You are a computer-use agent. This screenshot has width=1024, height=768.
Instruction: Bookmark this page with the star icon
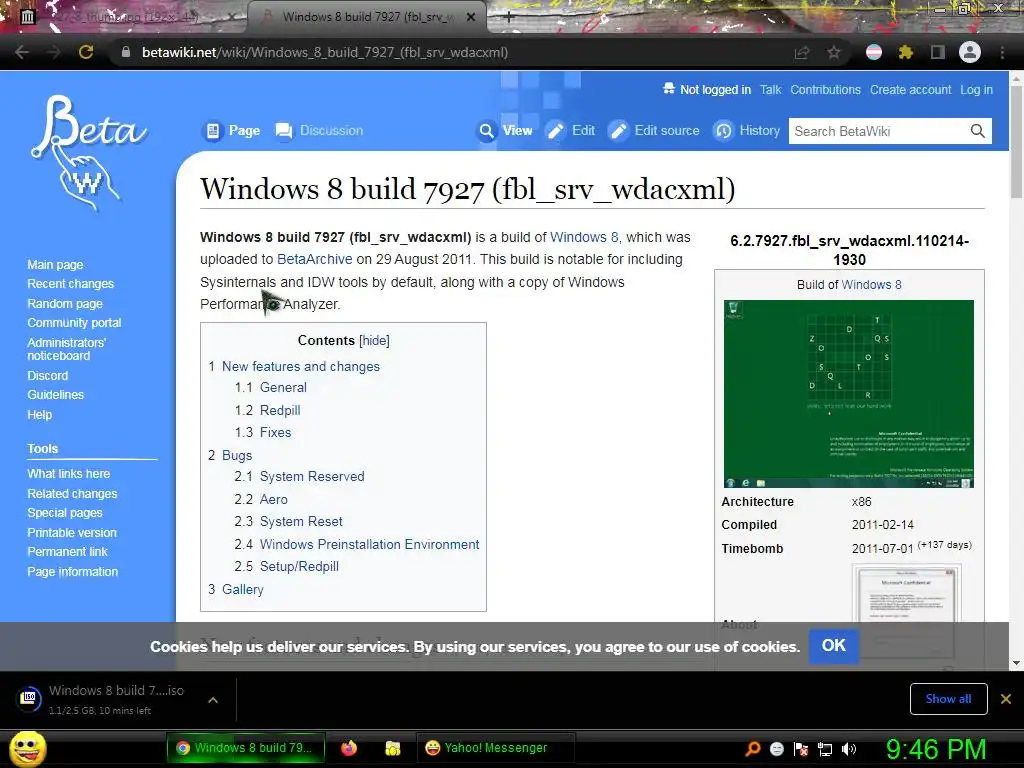834,52
